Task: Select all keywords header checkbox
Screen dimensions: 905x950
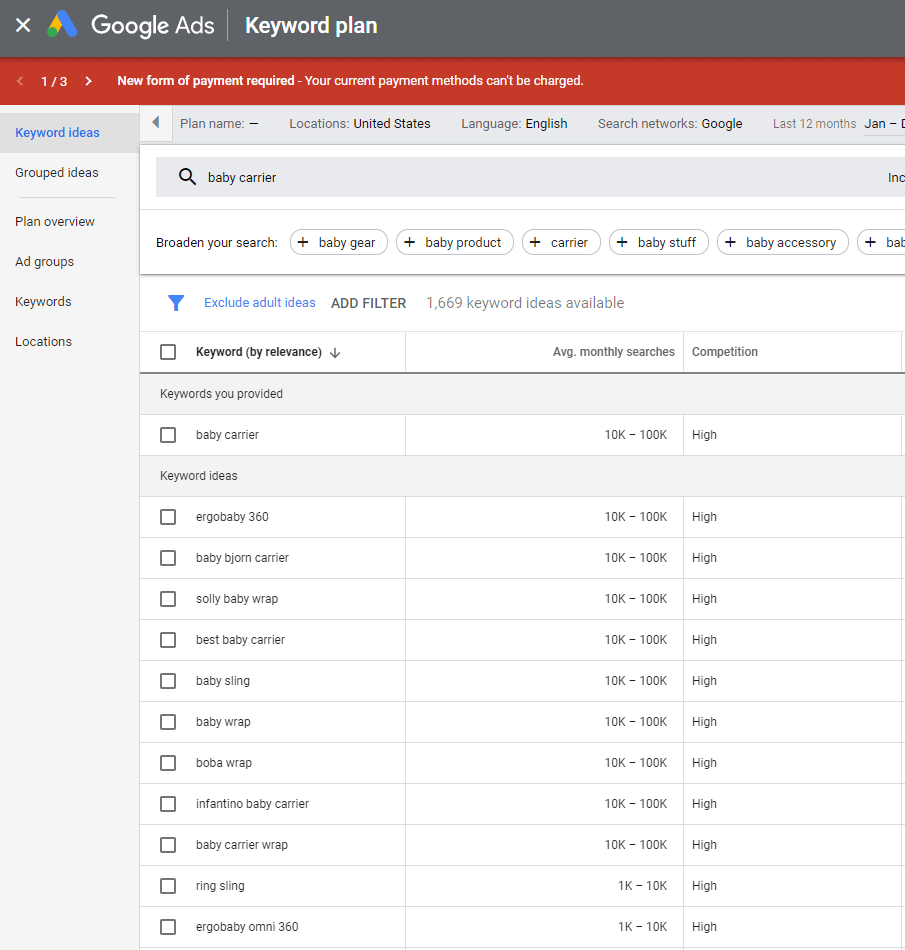Action: [168, 352]
